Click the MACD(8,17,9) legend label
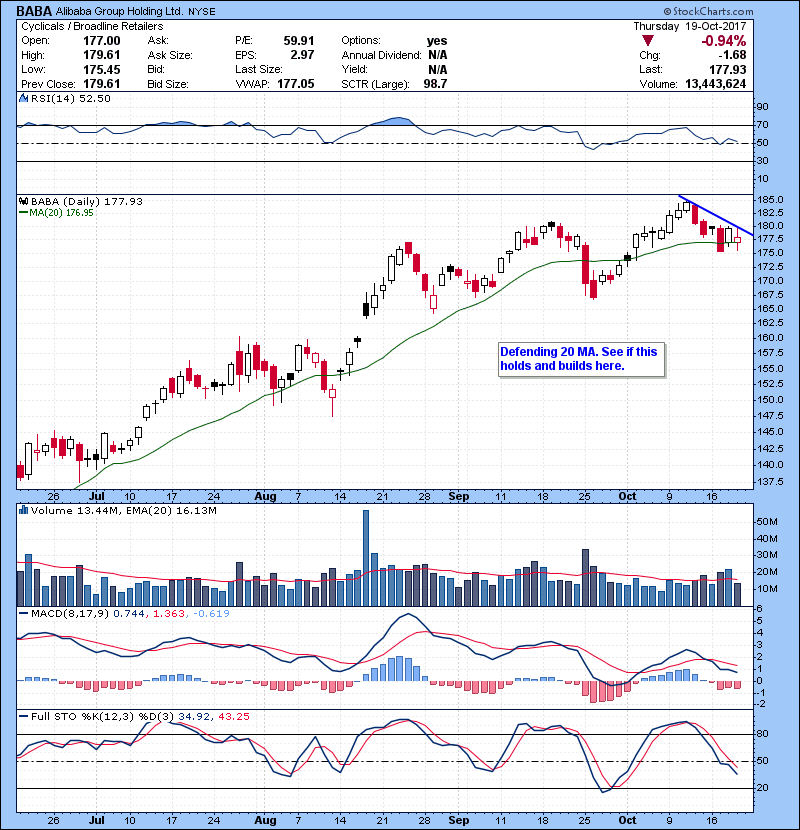Viewport: 800px width, 830px height. click(70, 614)
